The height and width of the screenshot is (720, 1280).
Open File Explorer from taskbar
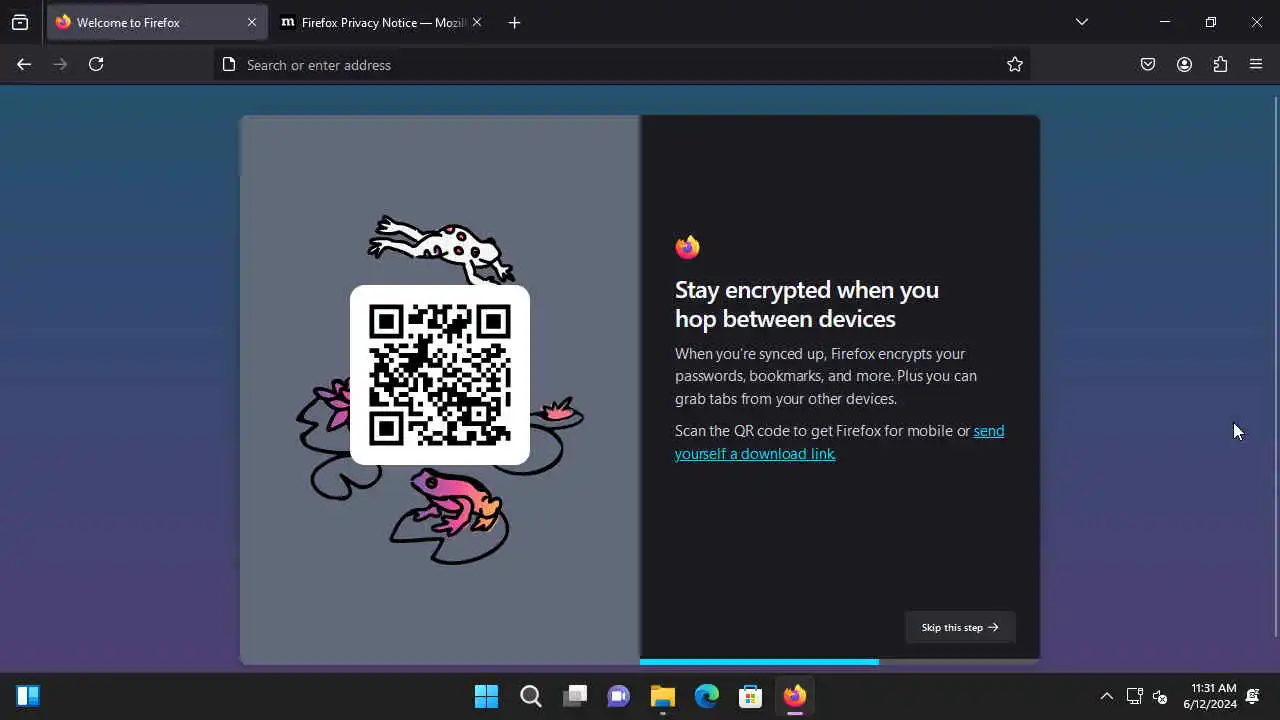coord(663,696)
